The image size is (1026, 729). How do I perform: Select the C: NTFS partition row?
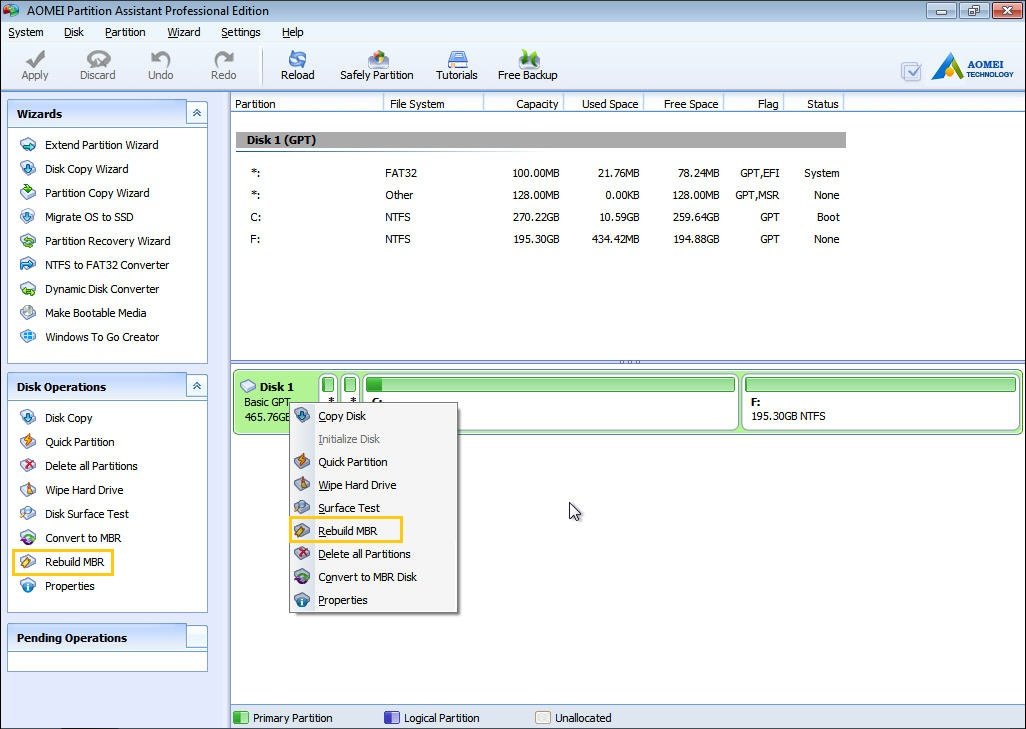540,217
